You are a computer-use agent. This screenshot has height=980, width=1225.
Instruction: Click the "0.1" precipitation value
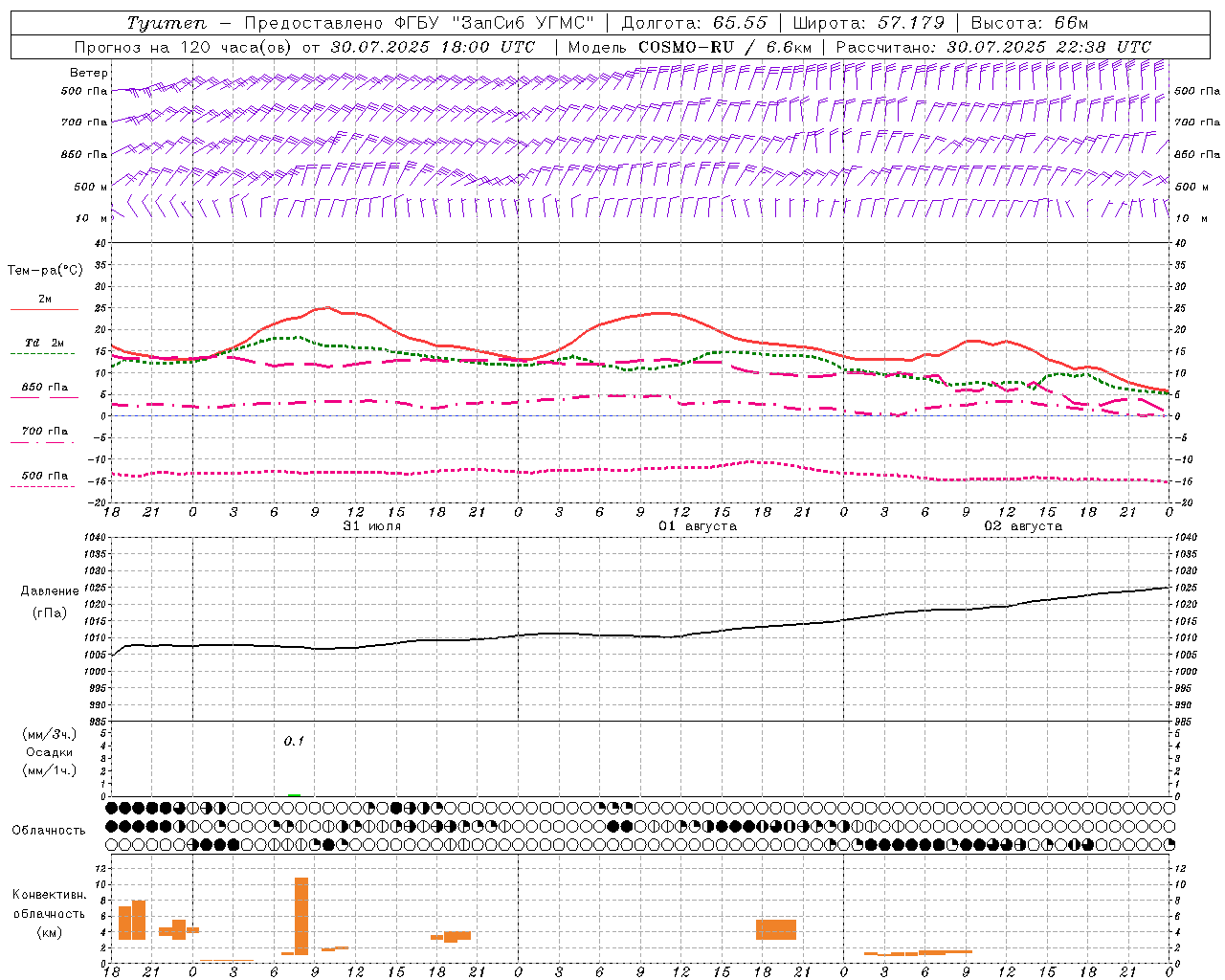293,742
